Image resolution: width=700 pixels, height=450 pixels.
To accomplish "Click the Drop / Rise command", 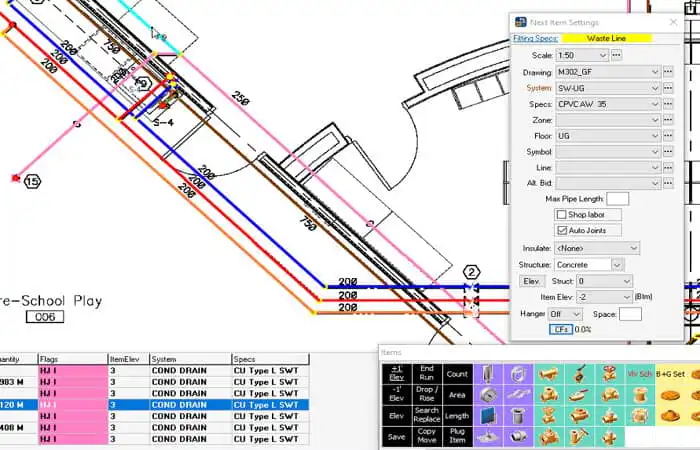I will (x=426, y=395).
